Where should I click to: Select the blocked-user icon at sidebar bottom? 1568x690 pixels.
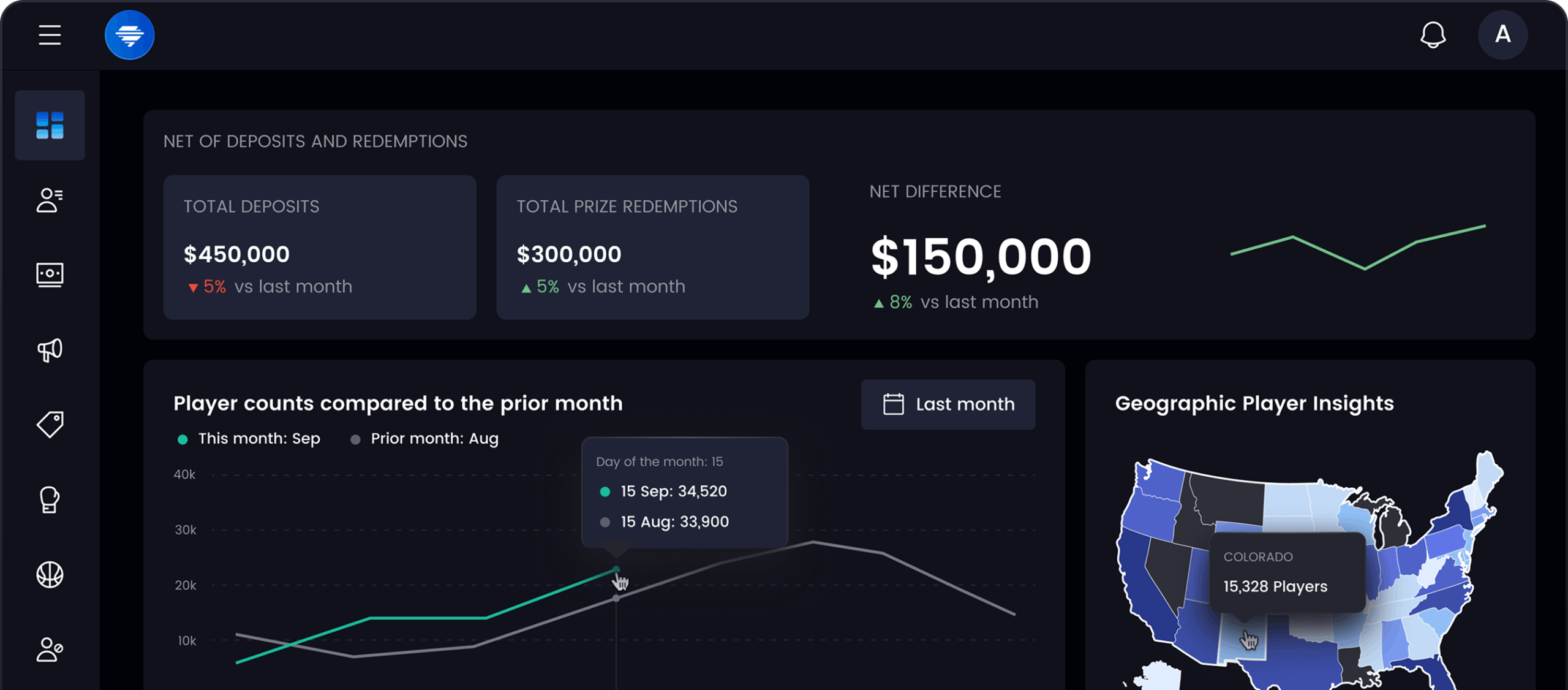coord(50,650)
